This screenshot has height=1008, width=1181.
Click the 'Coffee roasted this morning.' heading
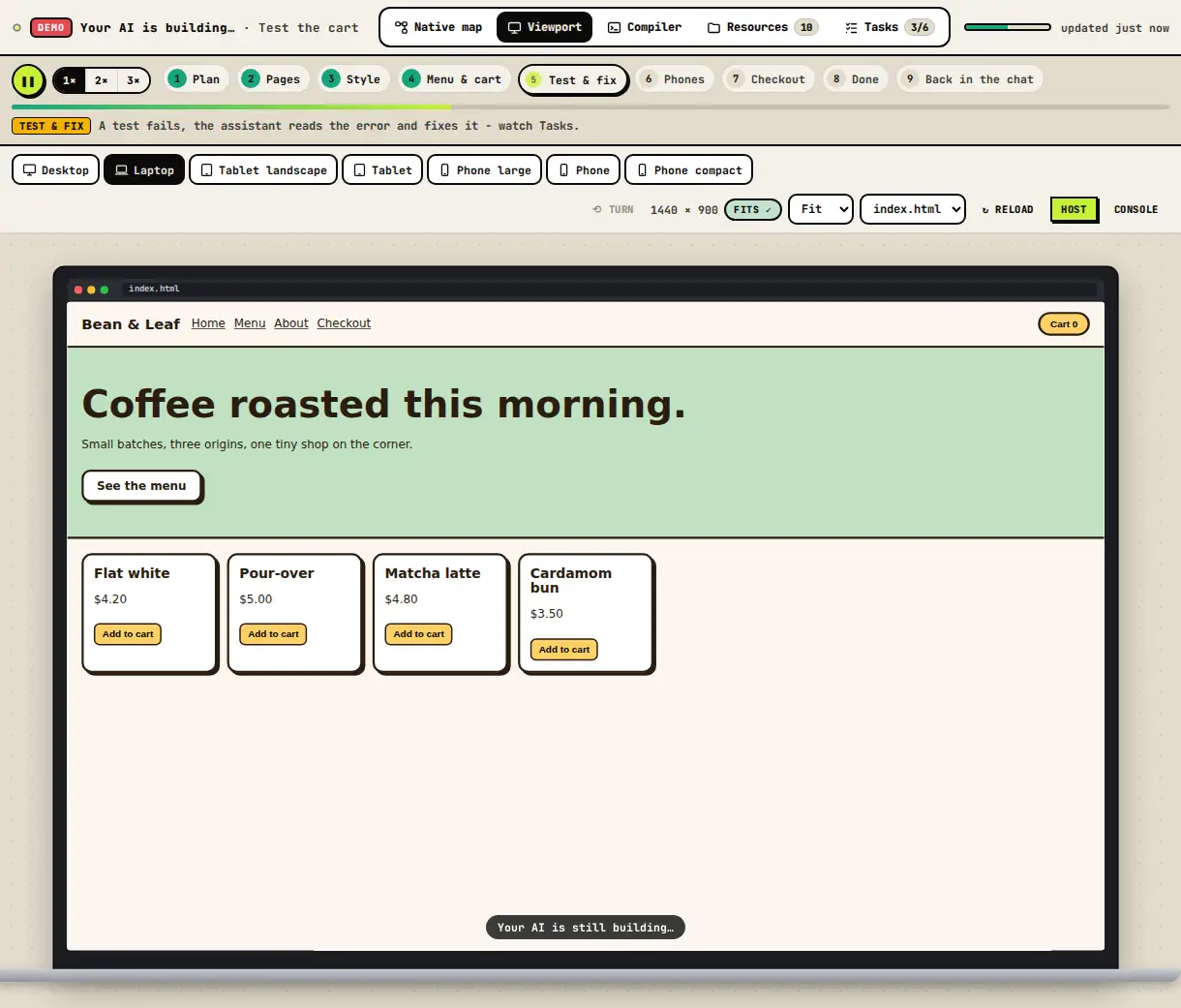pos(383,404)
